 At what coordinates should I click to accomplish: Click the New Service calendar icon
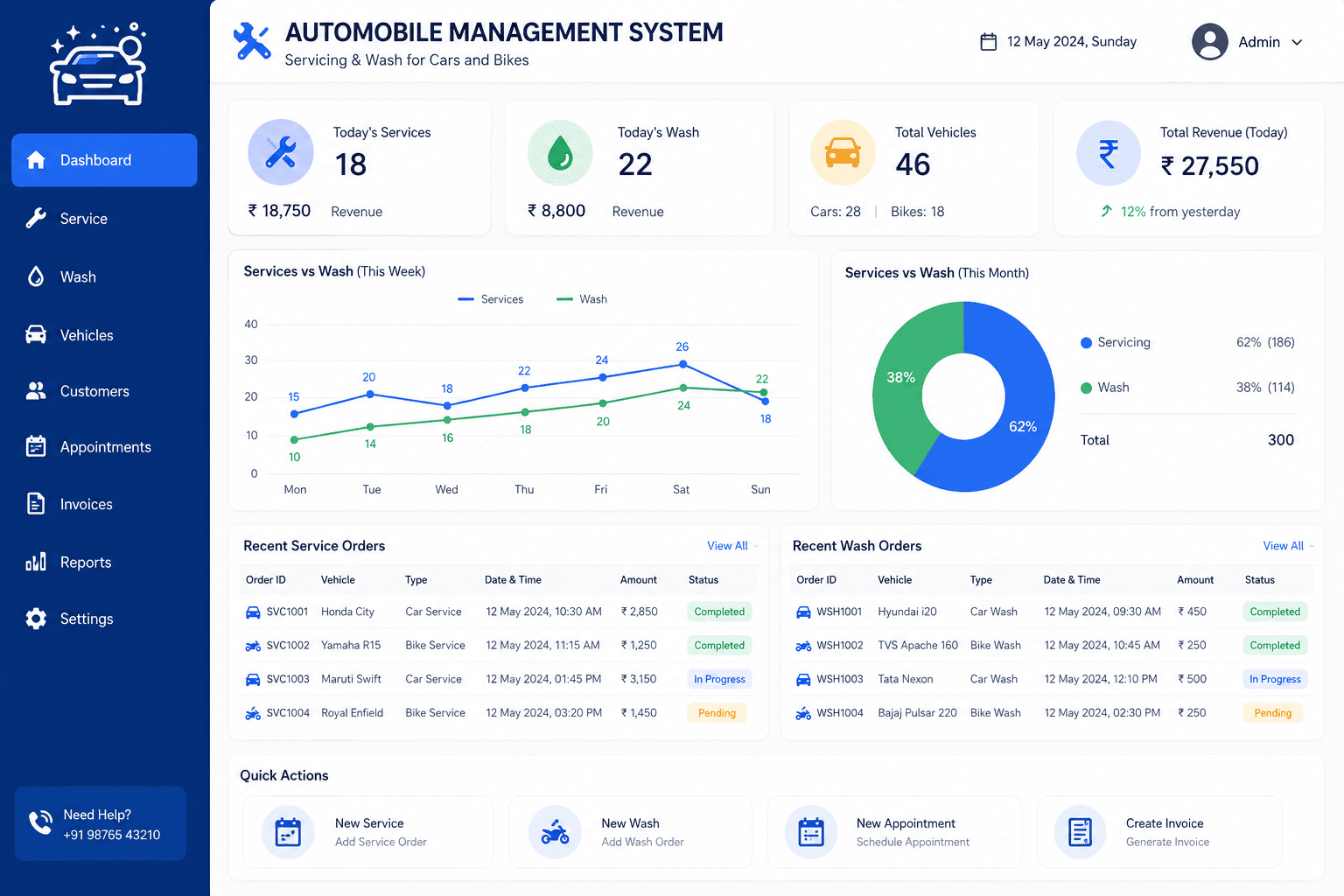(x=288, y=832)
